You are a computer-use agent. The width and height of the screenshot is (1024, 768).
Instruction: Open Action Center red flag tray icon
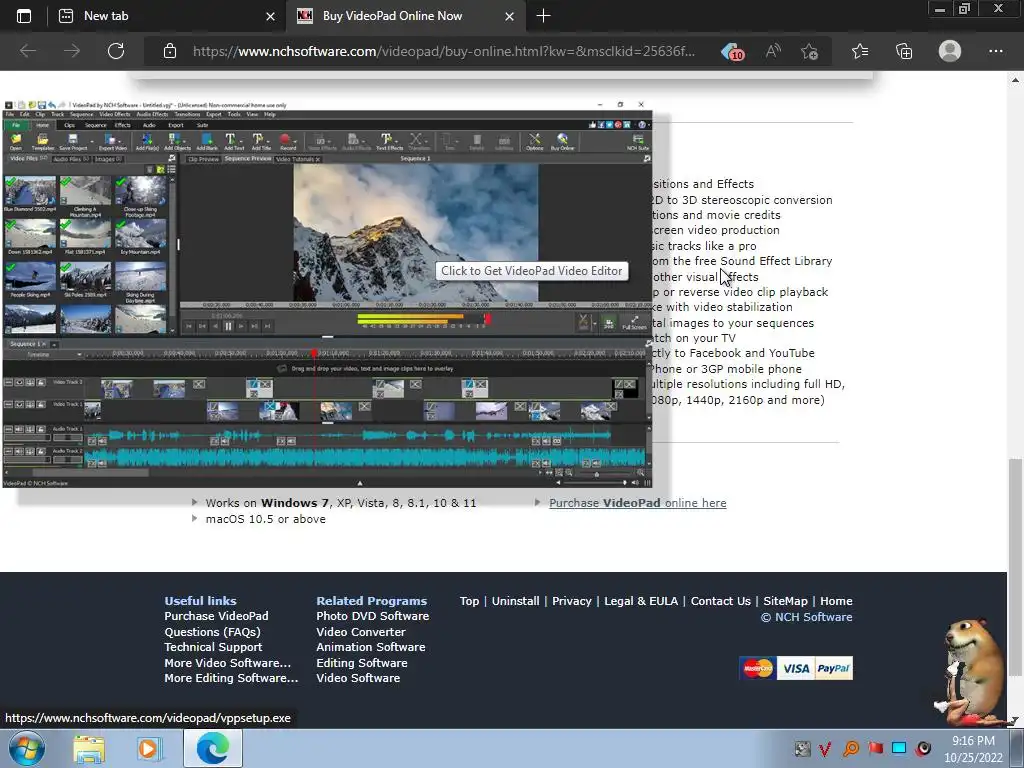pos(875,748)
